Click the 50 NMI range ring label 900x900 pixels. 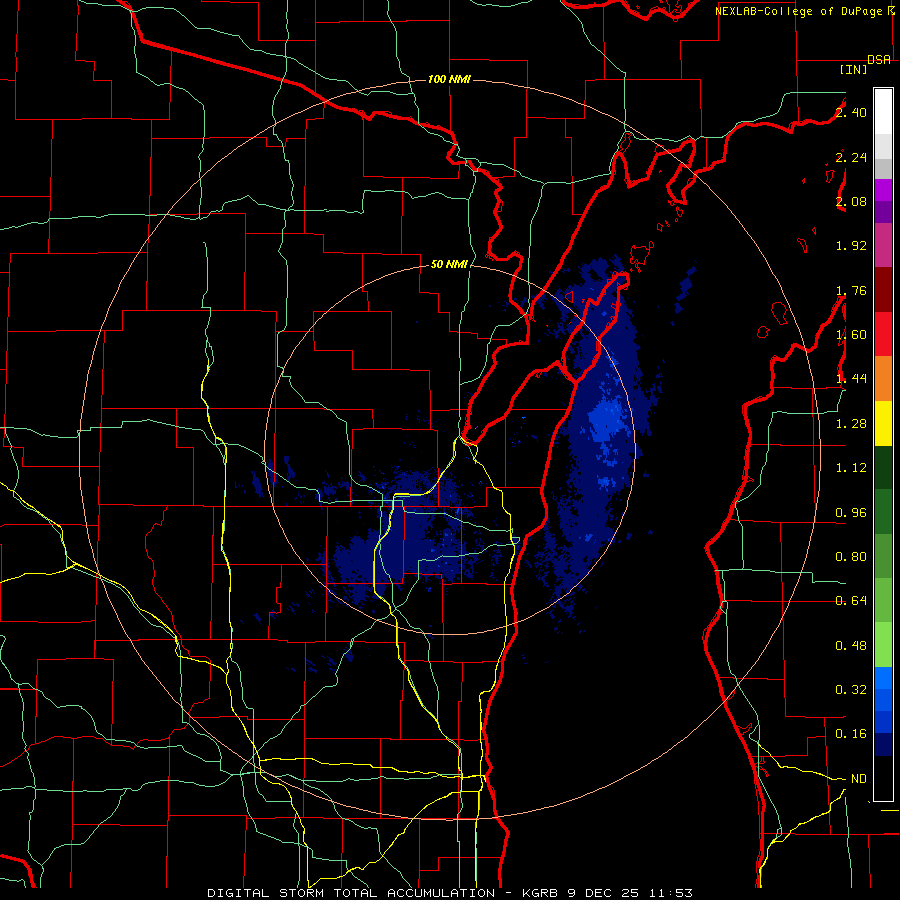click(449, 264)
